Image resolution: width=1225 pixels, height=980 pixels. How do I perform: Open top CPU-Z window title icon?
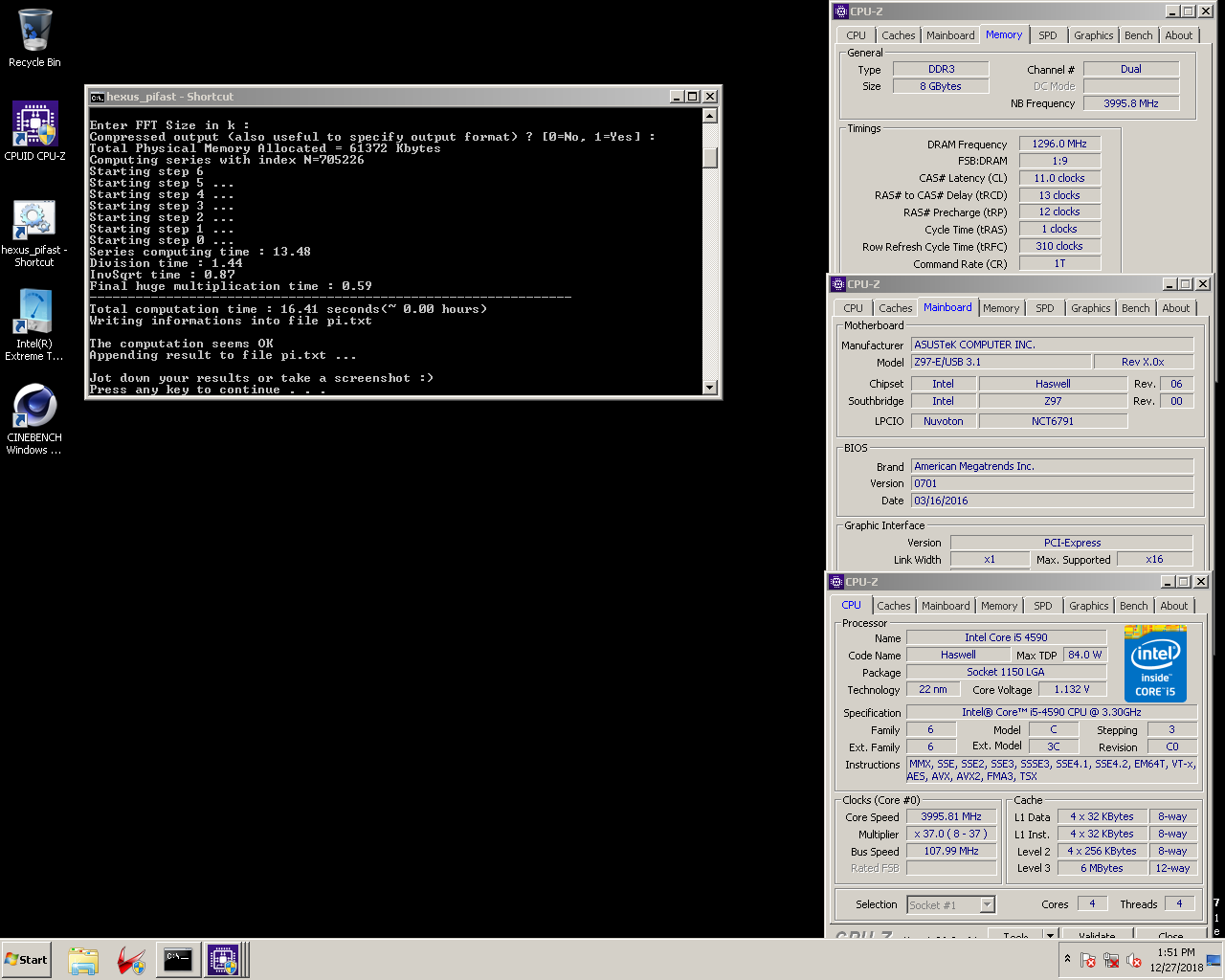tap(841, 11)
